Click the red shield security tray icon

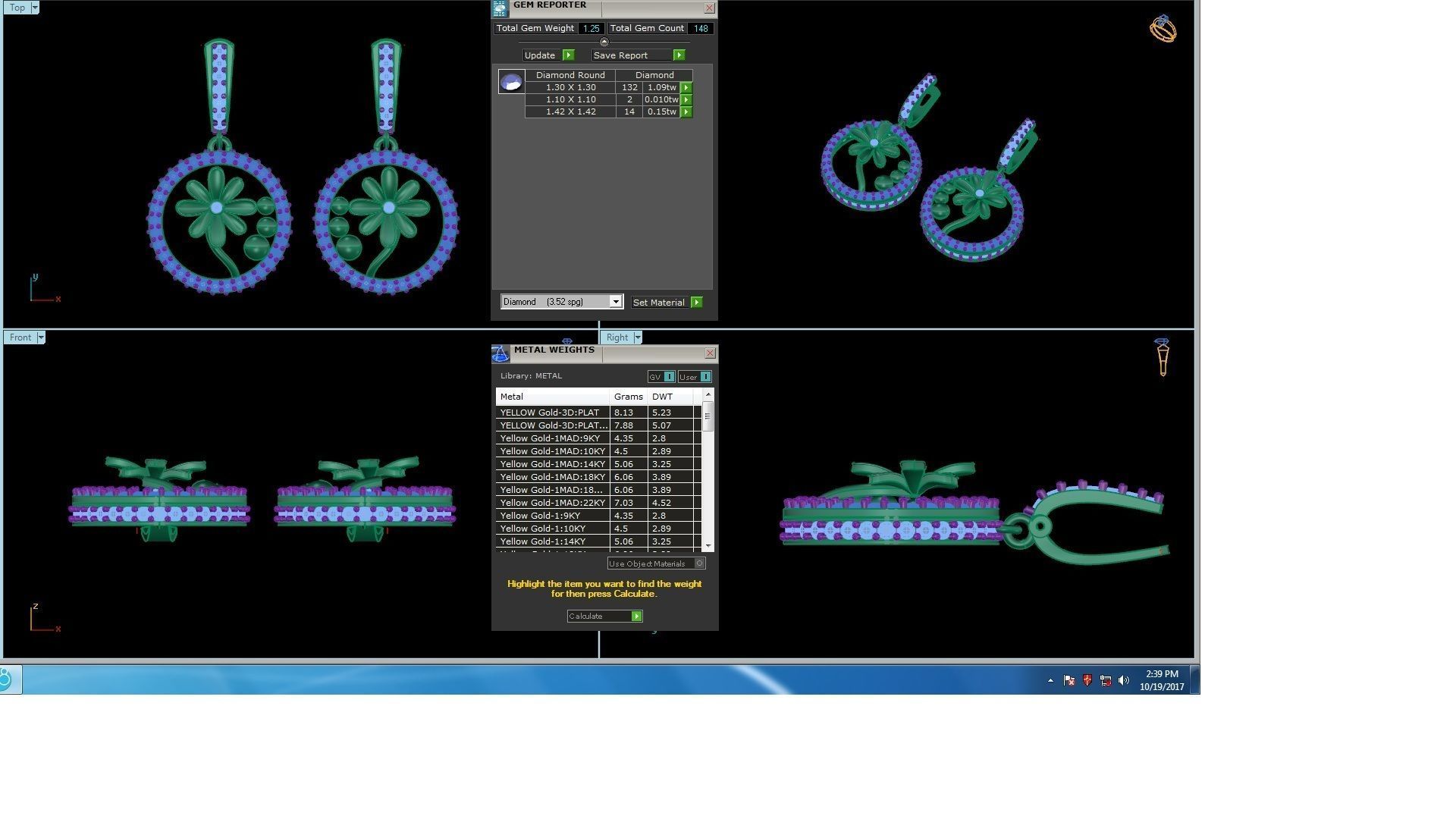[1087, 681]
